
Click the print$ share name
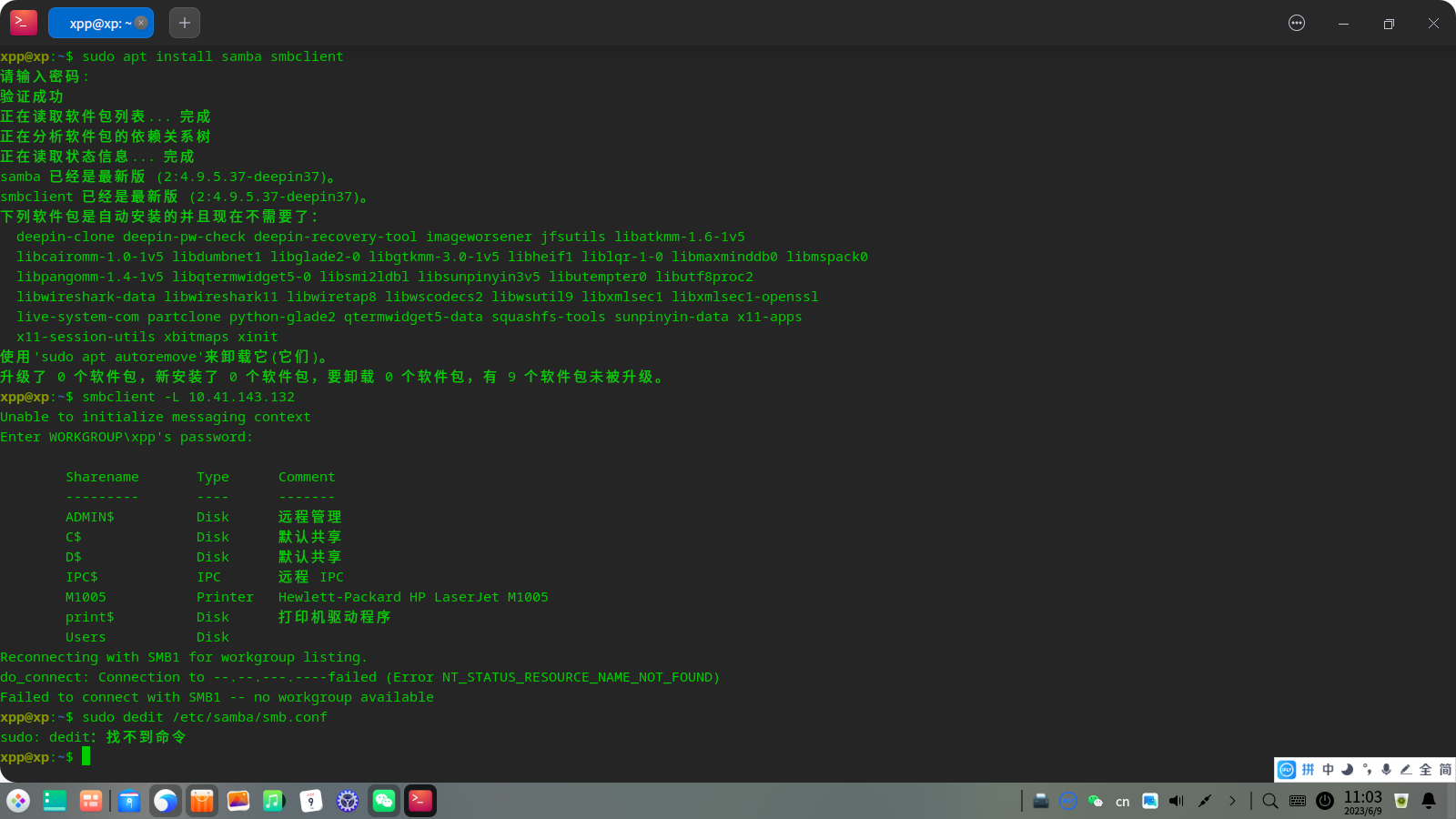point(90,617)
